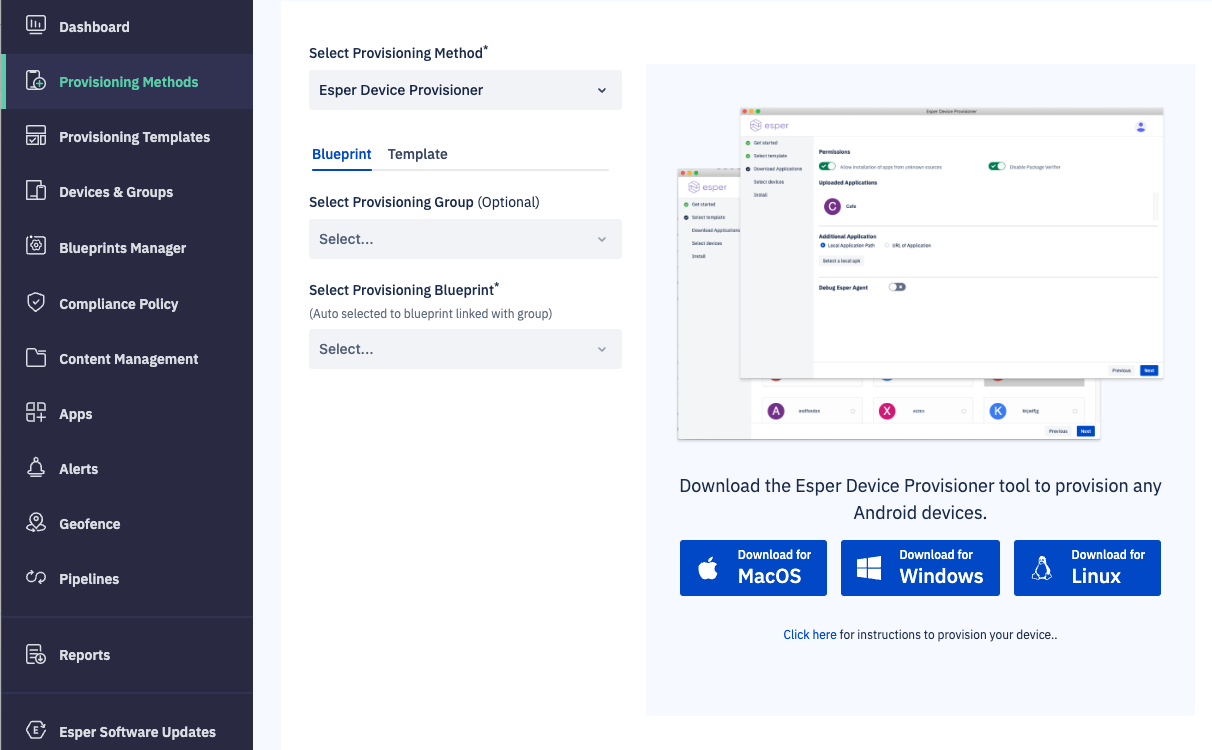This screenshot has width=1212, height=750.
Task: Click the Esper Device Provisioner preview image
Action: [x=920, y=270]
